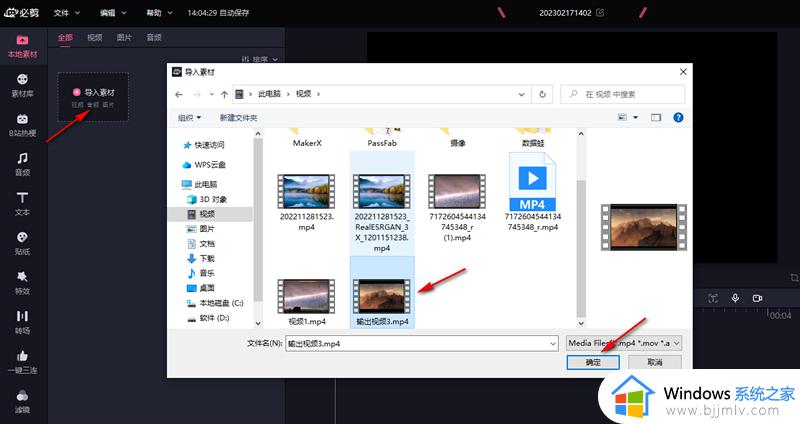Viewport: 800px width, 424px height.
Task: Select 快速访问 in the navigation tree
Action: point(203,145)
